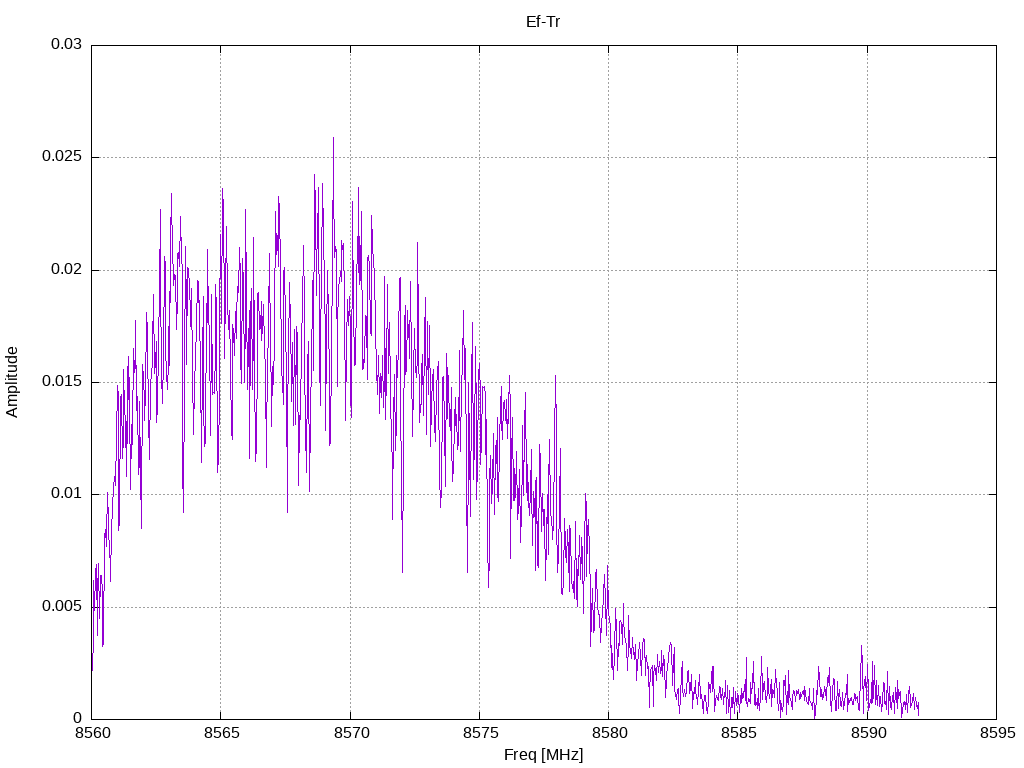Click the y-axis tick value 0.03
The height and width of the screenshot is (768, 1024).
coord(66,44)
